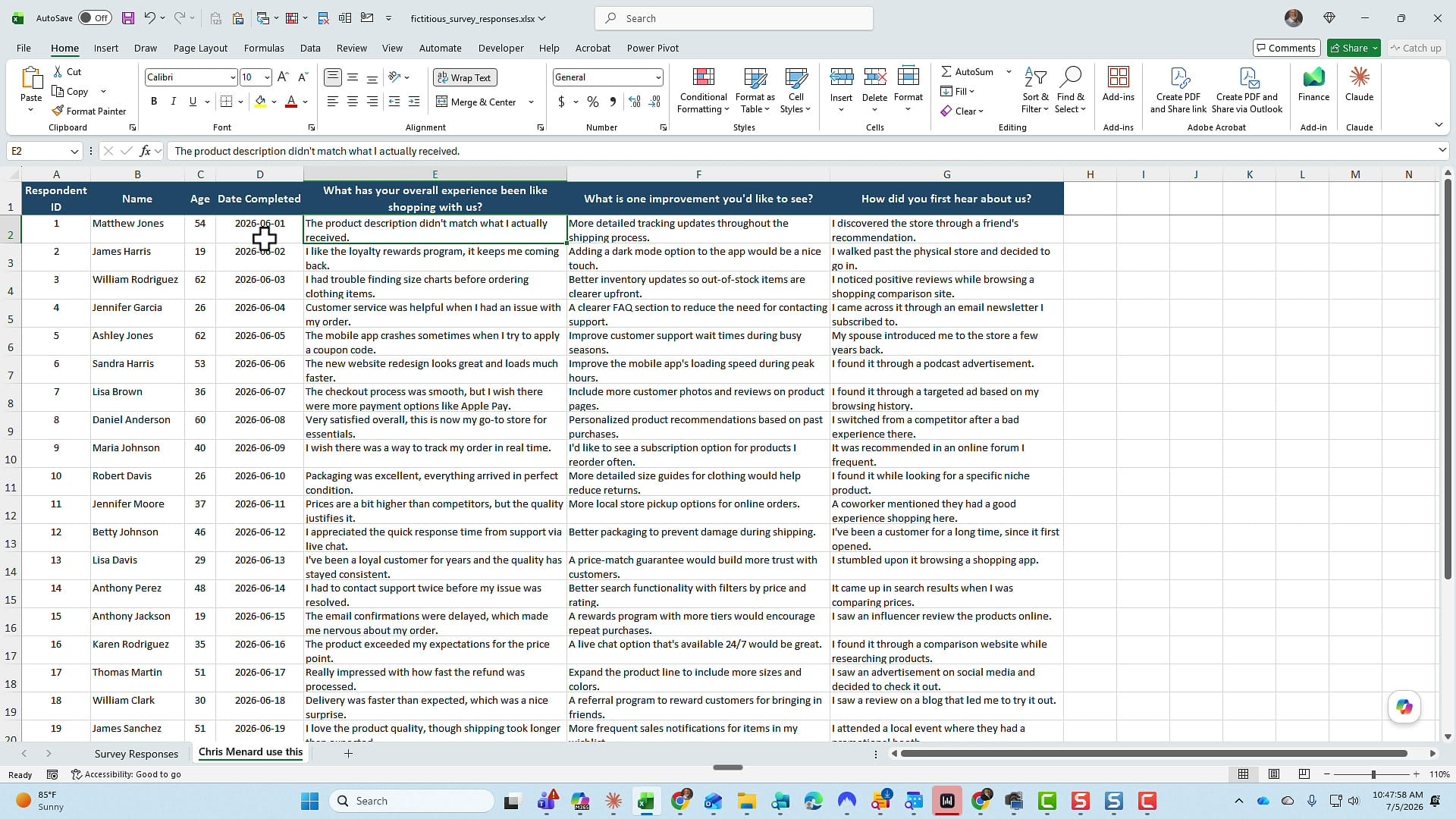Open the Copilot floating button
The height and width of the screenshot is (819, 1456).
tap(1404, 707)
